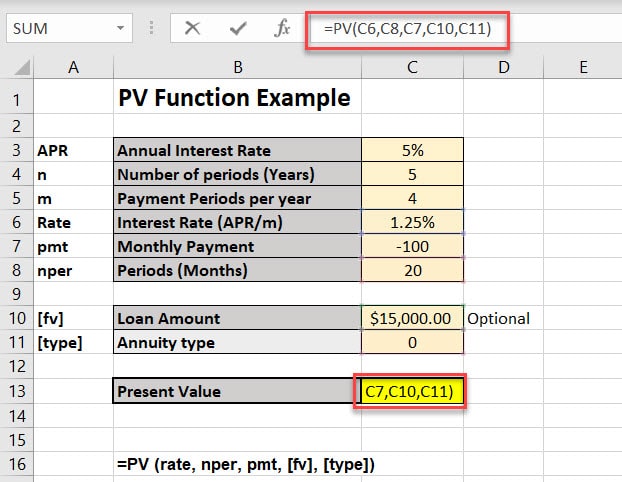Select the column D header
Screen dimensions: 622x482
click(503, 67)
